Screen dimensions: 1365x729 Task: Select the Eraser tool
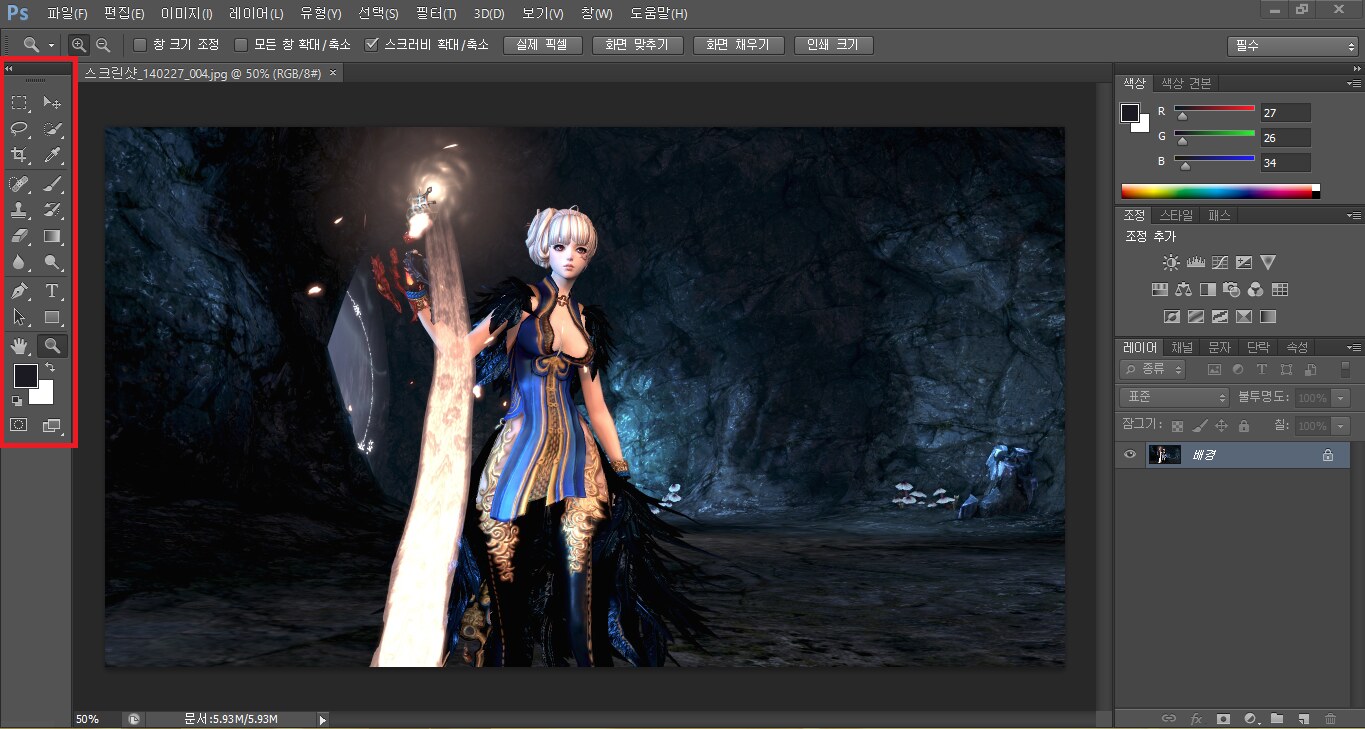coord(19,236)
